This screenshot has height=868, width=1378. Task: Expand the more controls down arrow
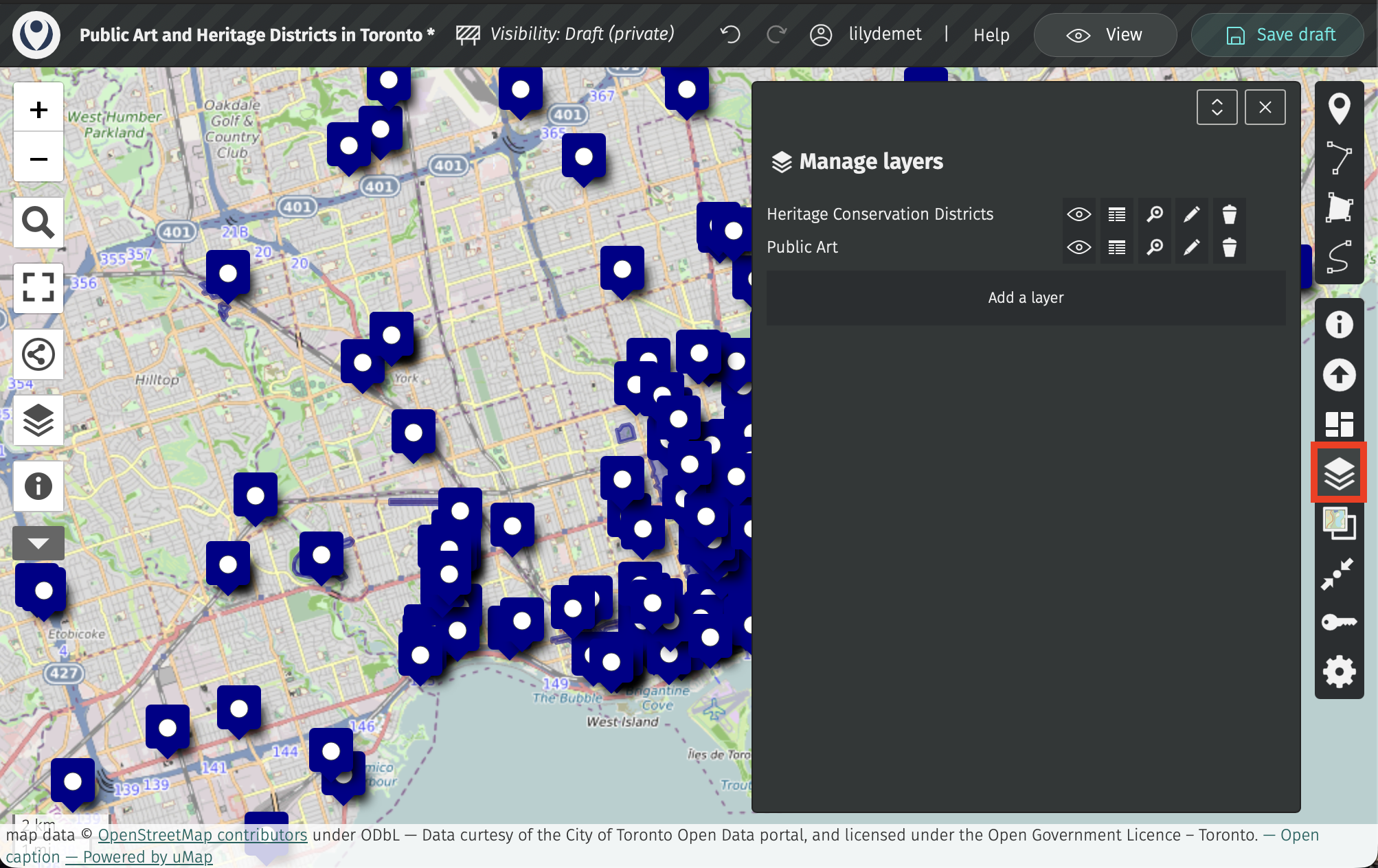click(x=38, y=544)
